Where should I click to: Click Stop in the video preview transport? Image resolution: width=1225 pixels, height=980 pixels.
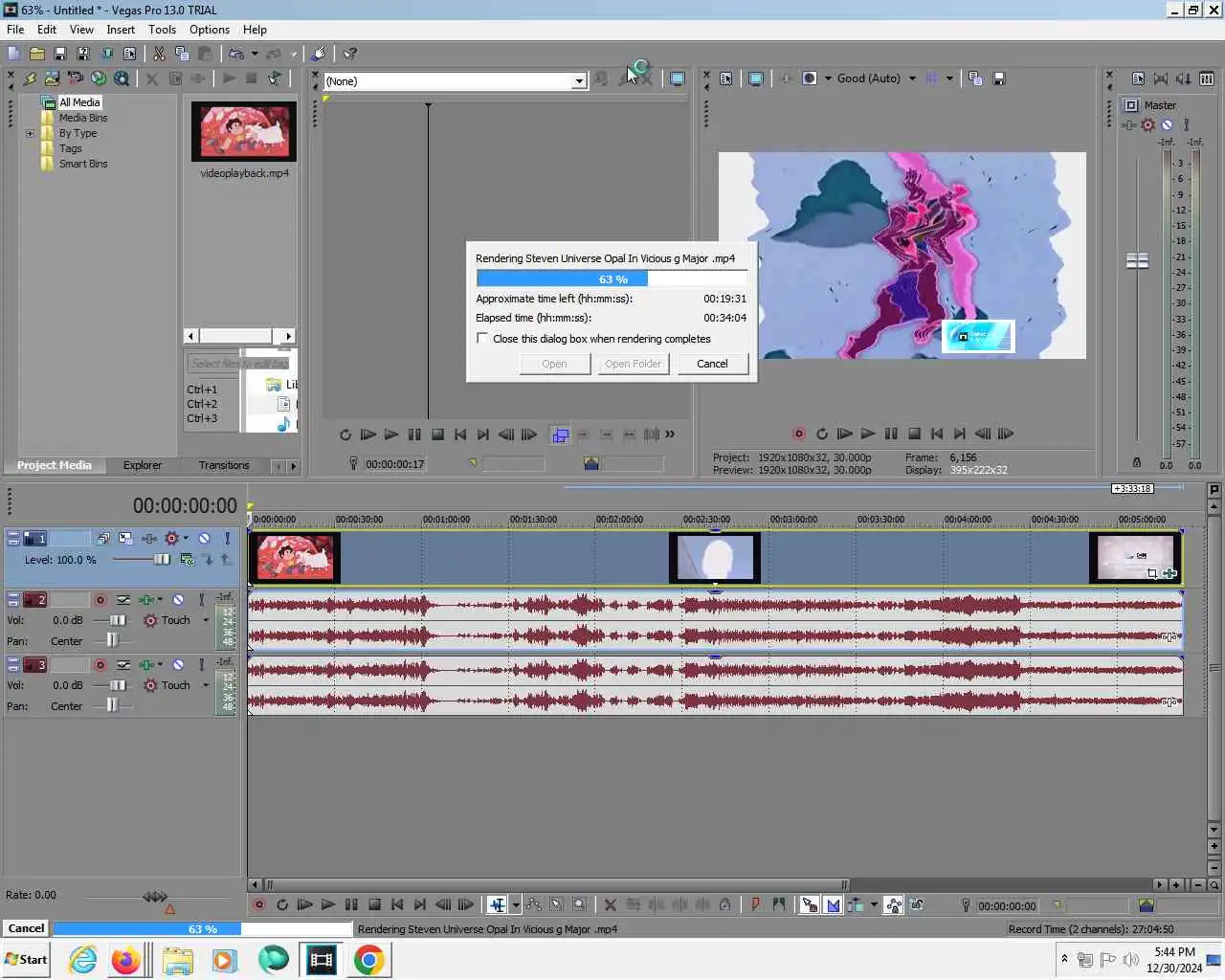(x=914, y=434)
